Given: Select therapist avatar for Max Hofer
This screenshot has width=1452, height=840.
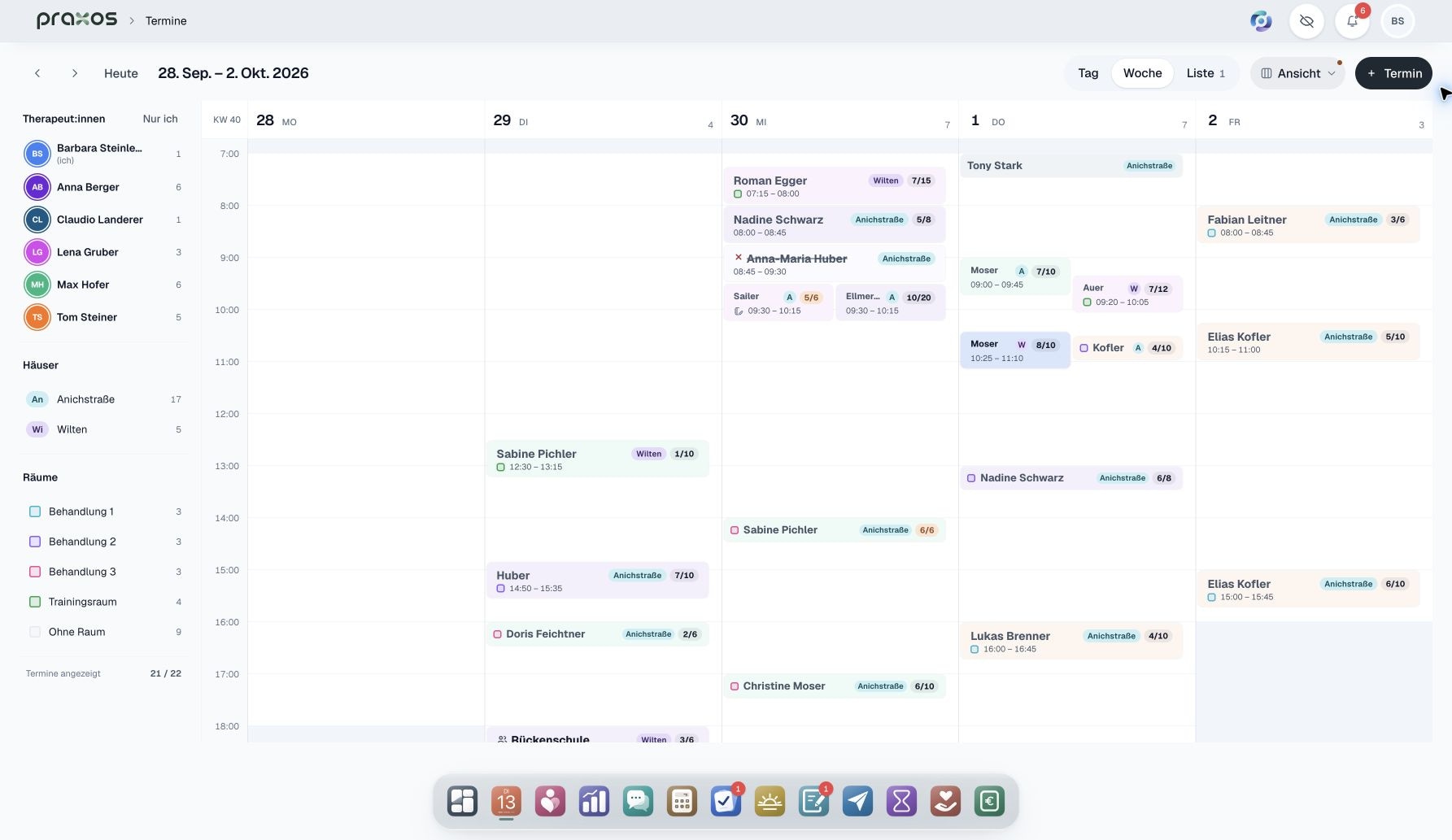Looking at the screenshot, I should 37,285.
